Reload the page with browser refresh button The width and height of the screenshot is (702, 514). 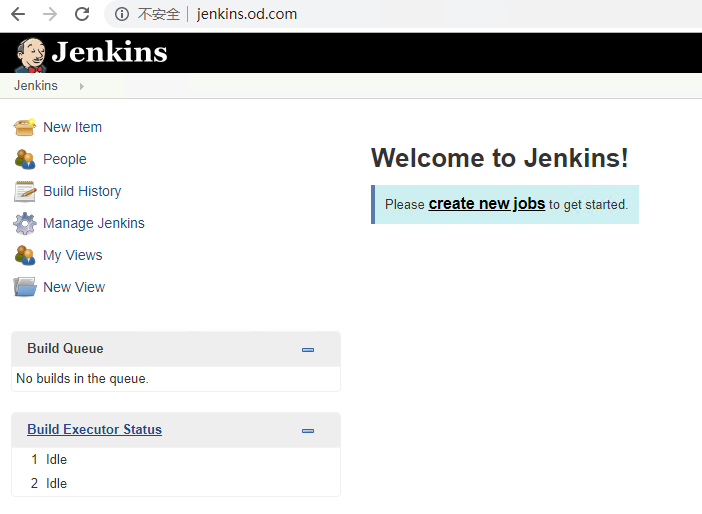point(82,14)
